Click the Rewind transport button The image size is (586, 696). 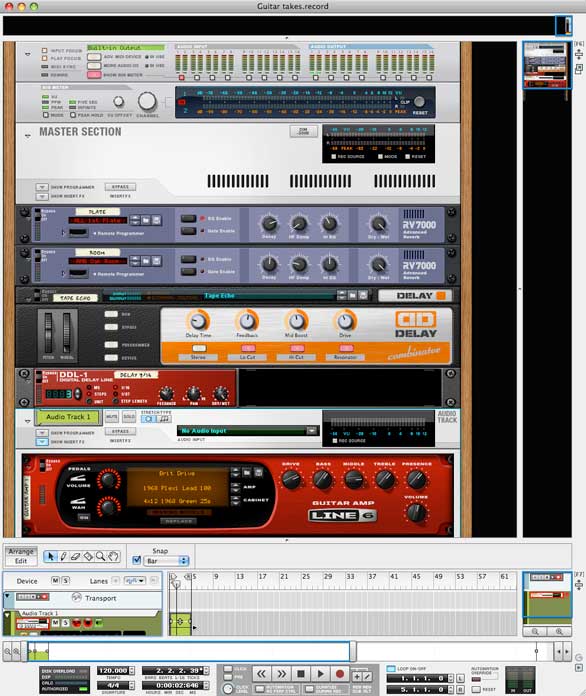(262, 674)
